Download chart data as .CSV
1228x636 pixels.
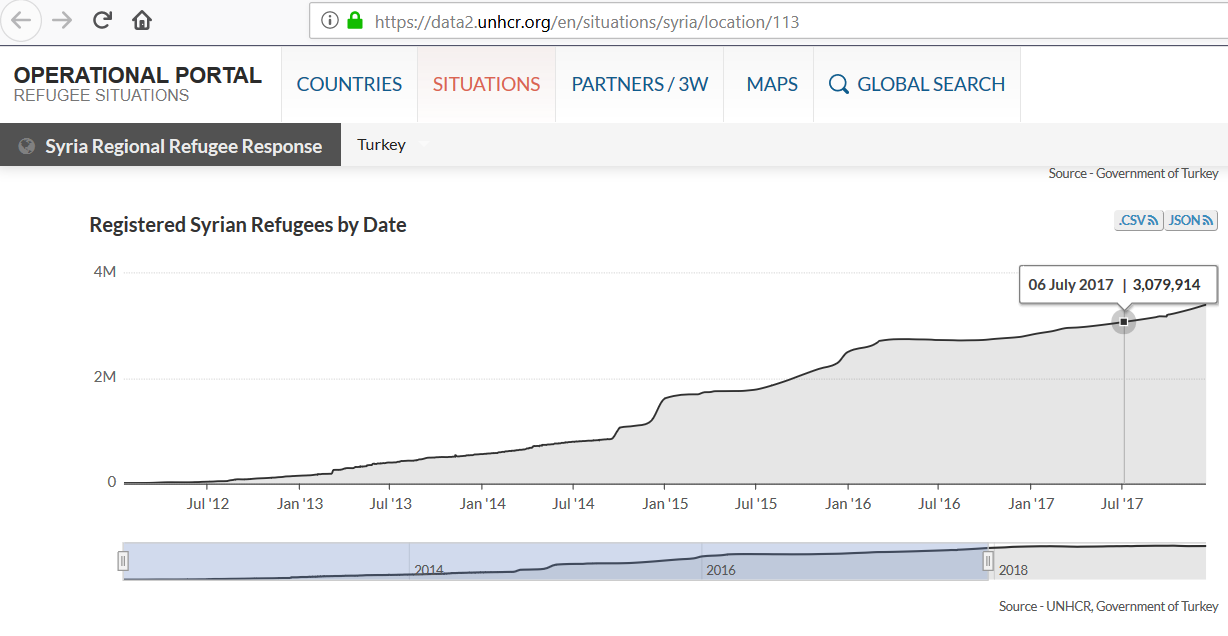pyautogui.click(x=1138, y=220)
